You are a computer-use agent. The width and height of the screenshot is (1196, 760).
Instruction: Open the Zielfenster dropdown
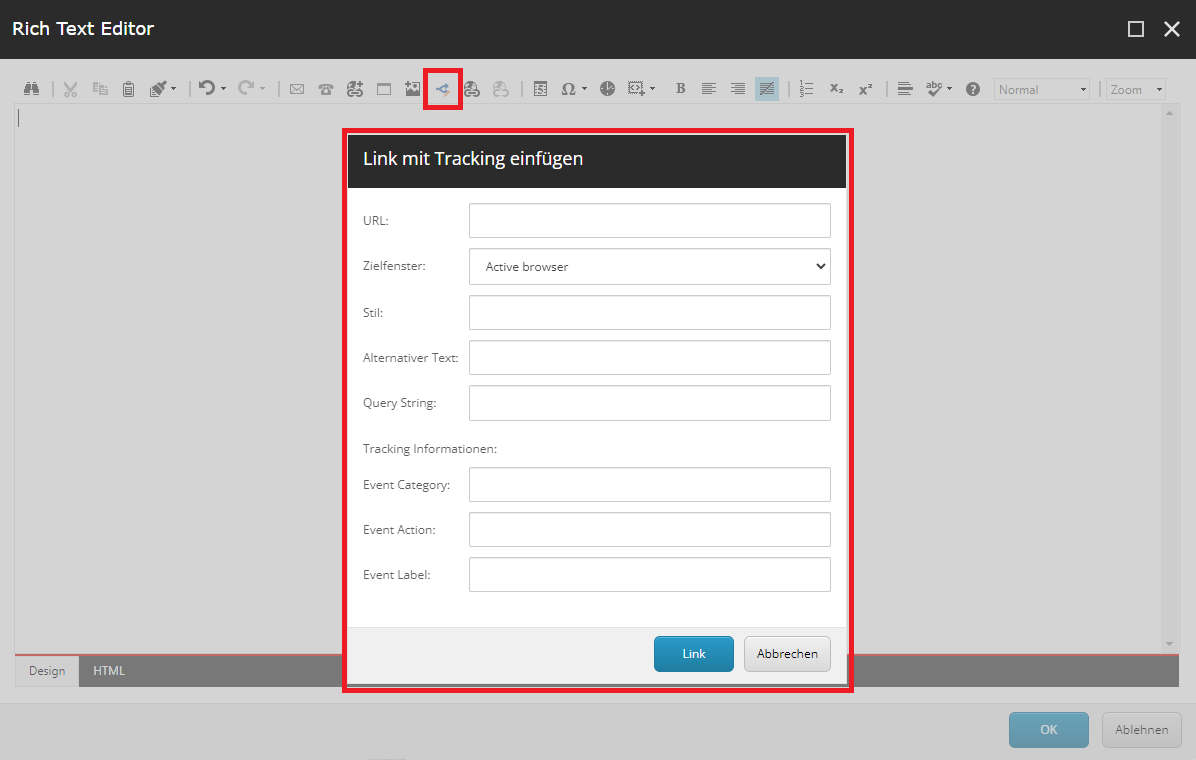tap(649, 267)
